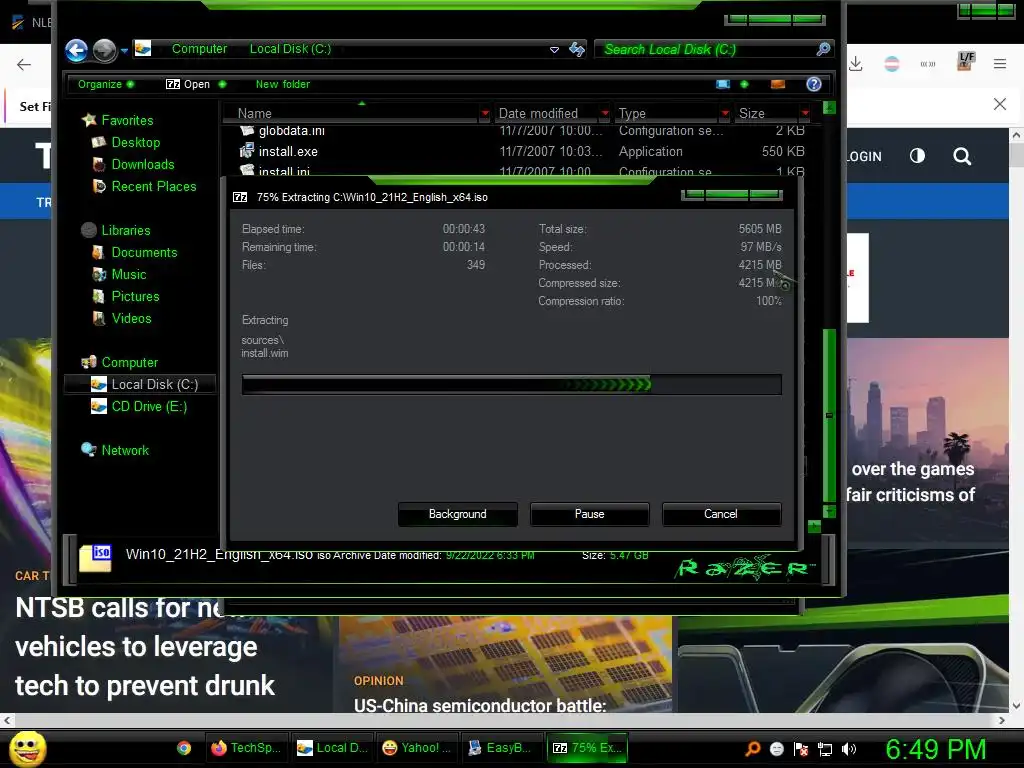Launch Chrome from taskbar
Screen dimensions: 1024x768
pyautogui.click(x=184, y=748)
